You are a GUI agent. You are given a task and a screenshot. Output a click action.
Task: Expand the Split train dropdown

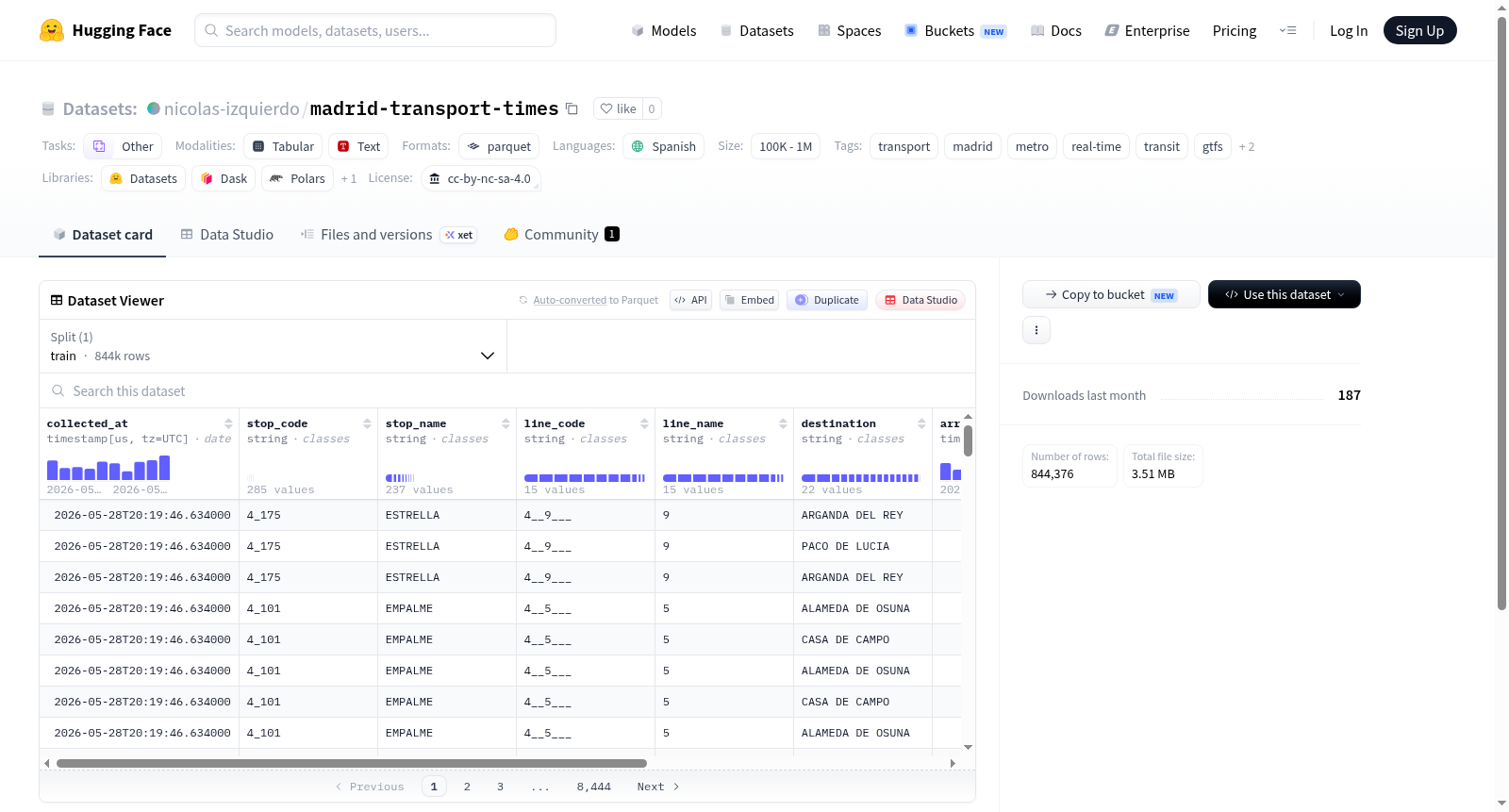click(x=273, y=346)
